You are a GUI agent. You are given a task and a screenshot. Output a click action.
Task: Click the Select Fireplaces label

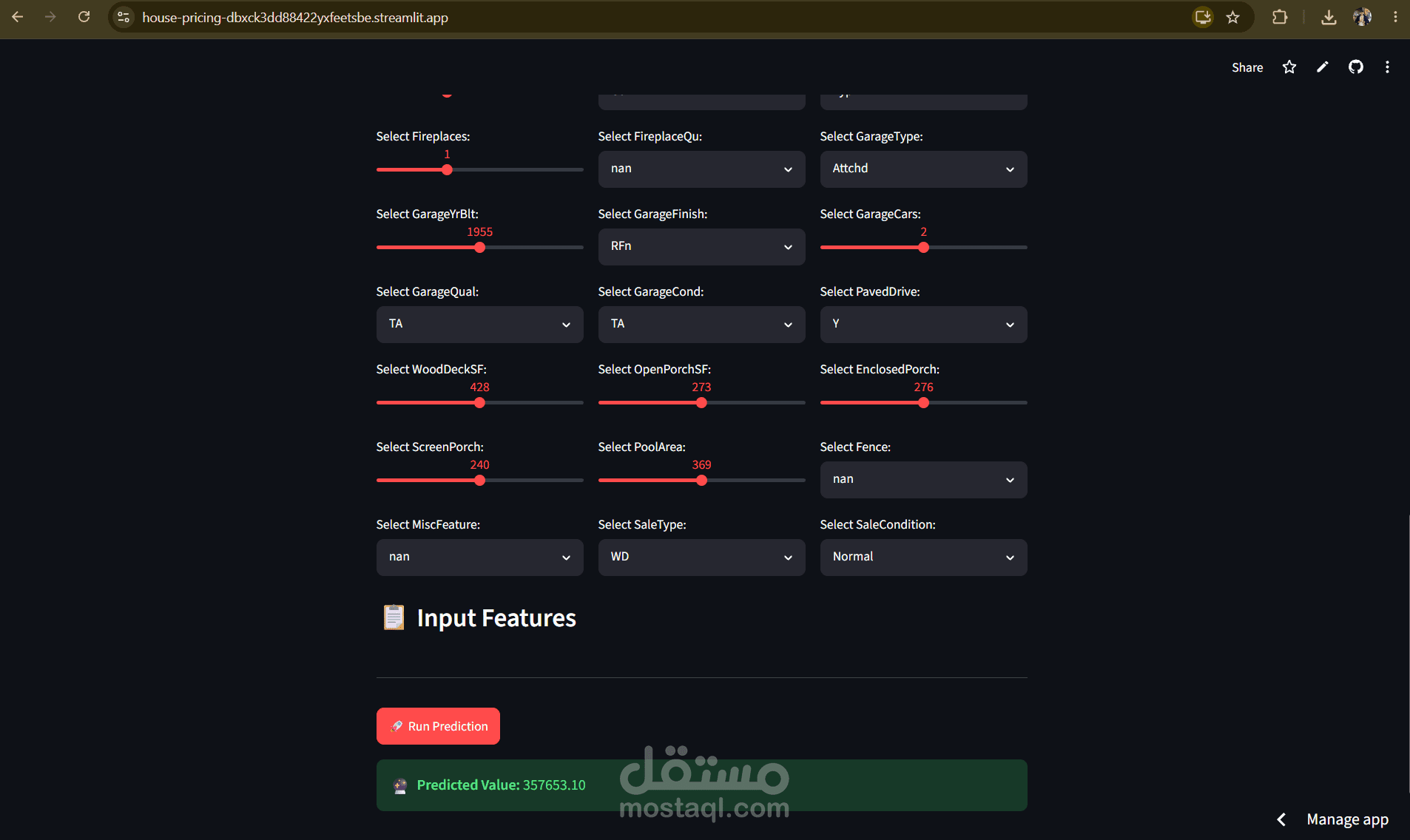(x=423, y=136)
